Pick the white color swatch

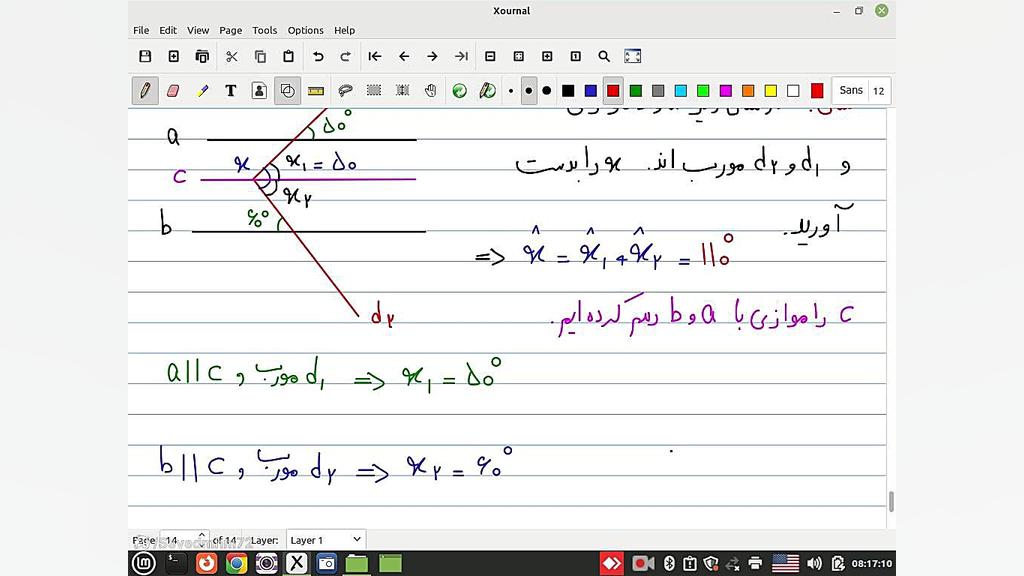coord(793,91)
